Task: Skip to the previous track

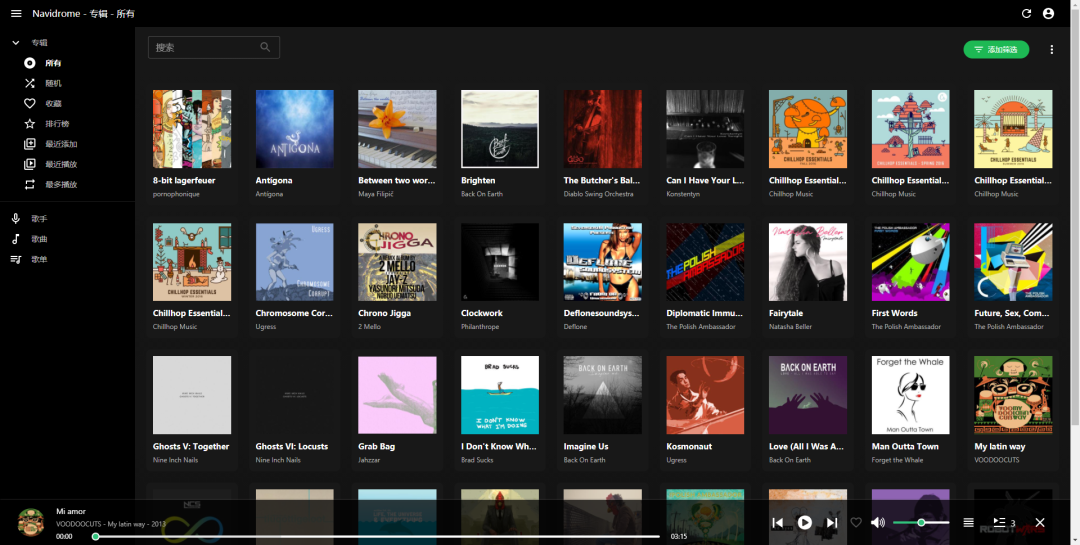Action: click(778, 523)
